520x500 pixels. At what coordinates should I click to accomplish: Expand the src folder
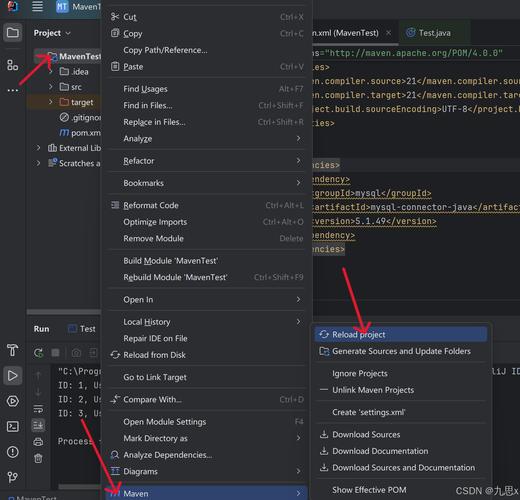pyautogui.click(x=51, y=87)
